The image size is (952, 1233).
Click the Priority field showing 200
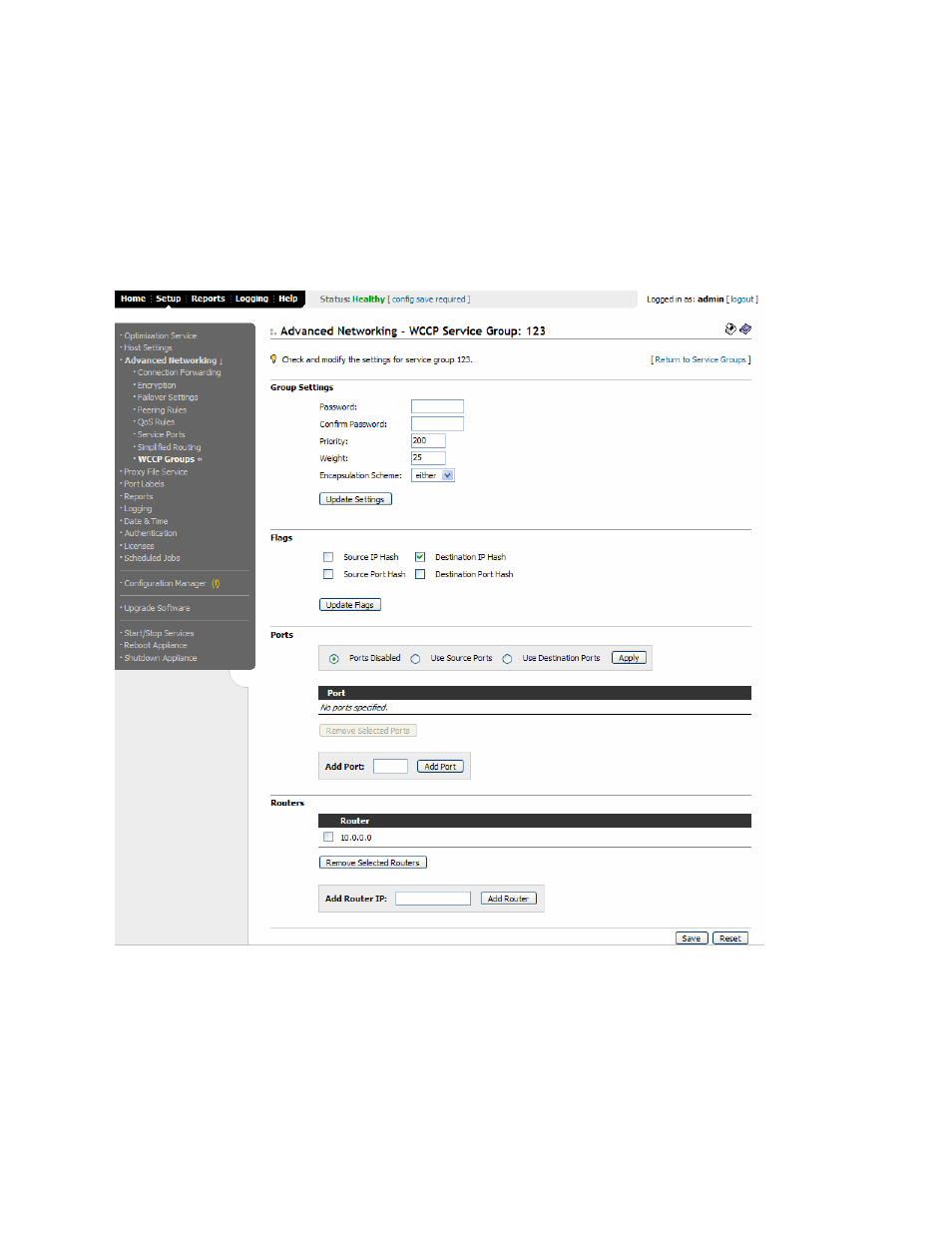[x=428, y=440]
